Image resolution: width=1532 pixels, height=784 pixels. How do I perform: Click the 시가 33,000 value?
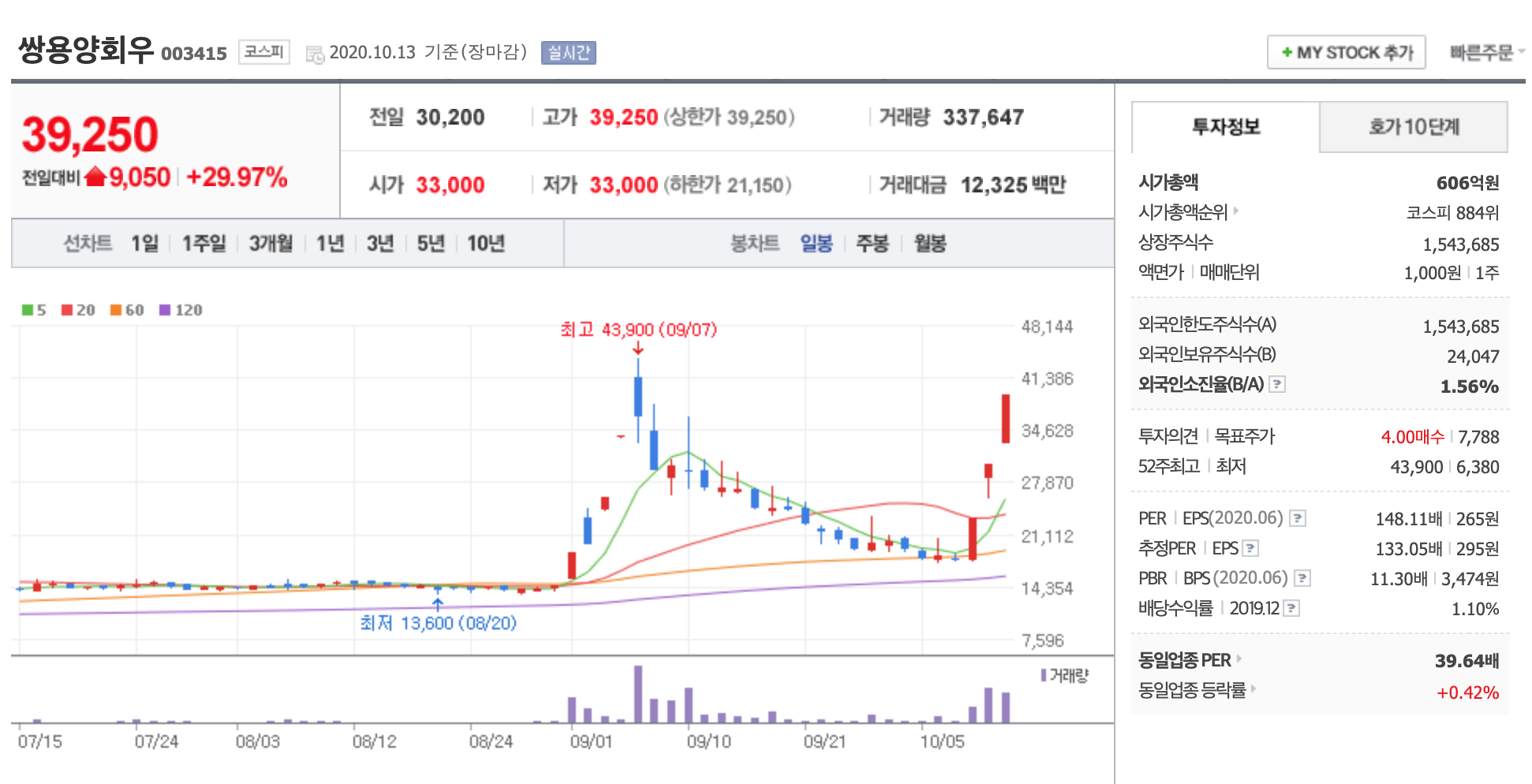pyautogui.click(x=450, y=185)
